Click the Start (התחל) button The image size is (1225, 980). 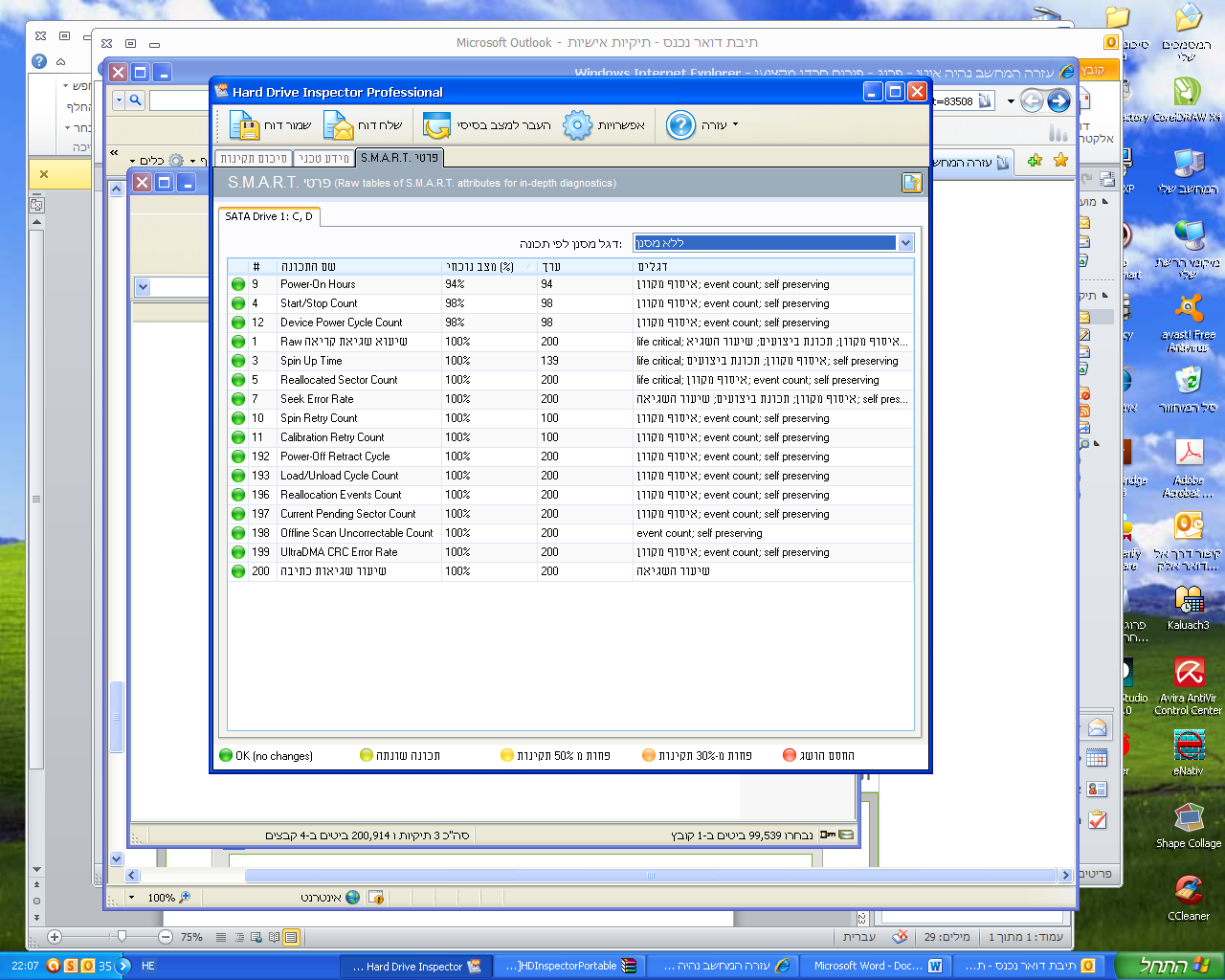coord(1169,966)
